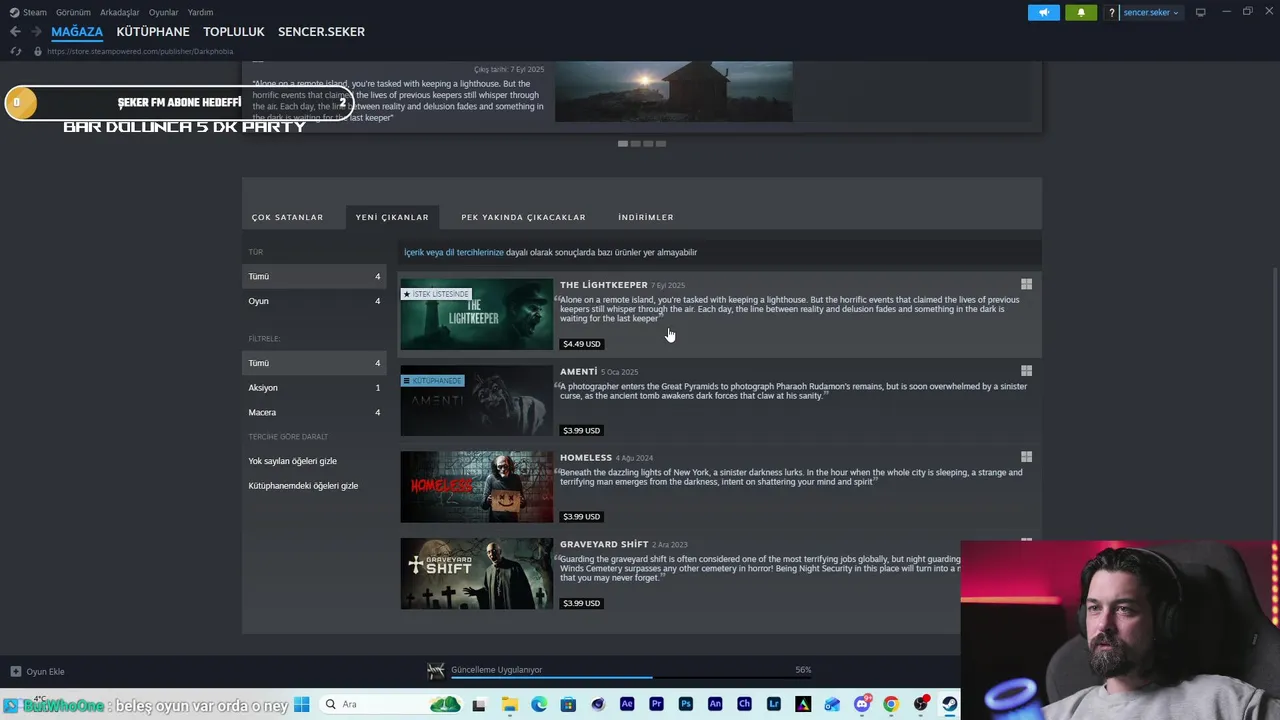Click the store URL address field
The height and width of the screenshot is (720, 1280).
[x=140, y=51]
